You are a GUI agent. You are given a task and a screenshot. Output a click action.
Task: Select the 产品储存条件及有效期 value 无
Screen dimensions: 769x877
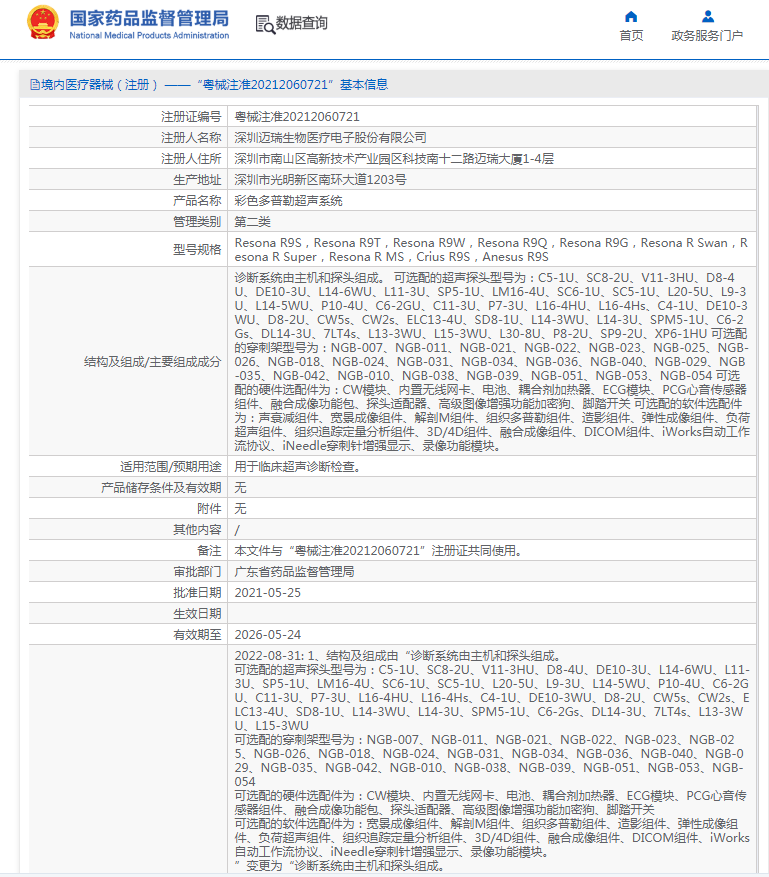[x=240, y=488]
